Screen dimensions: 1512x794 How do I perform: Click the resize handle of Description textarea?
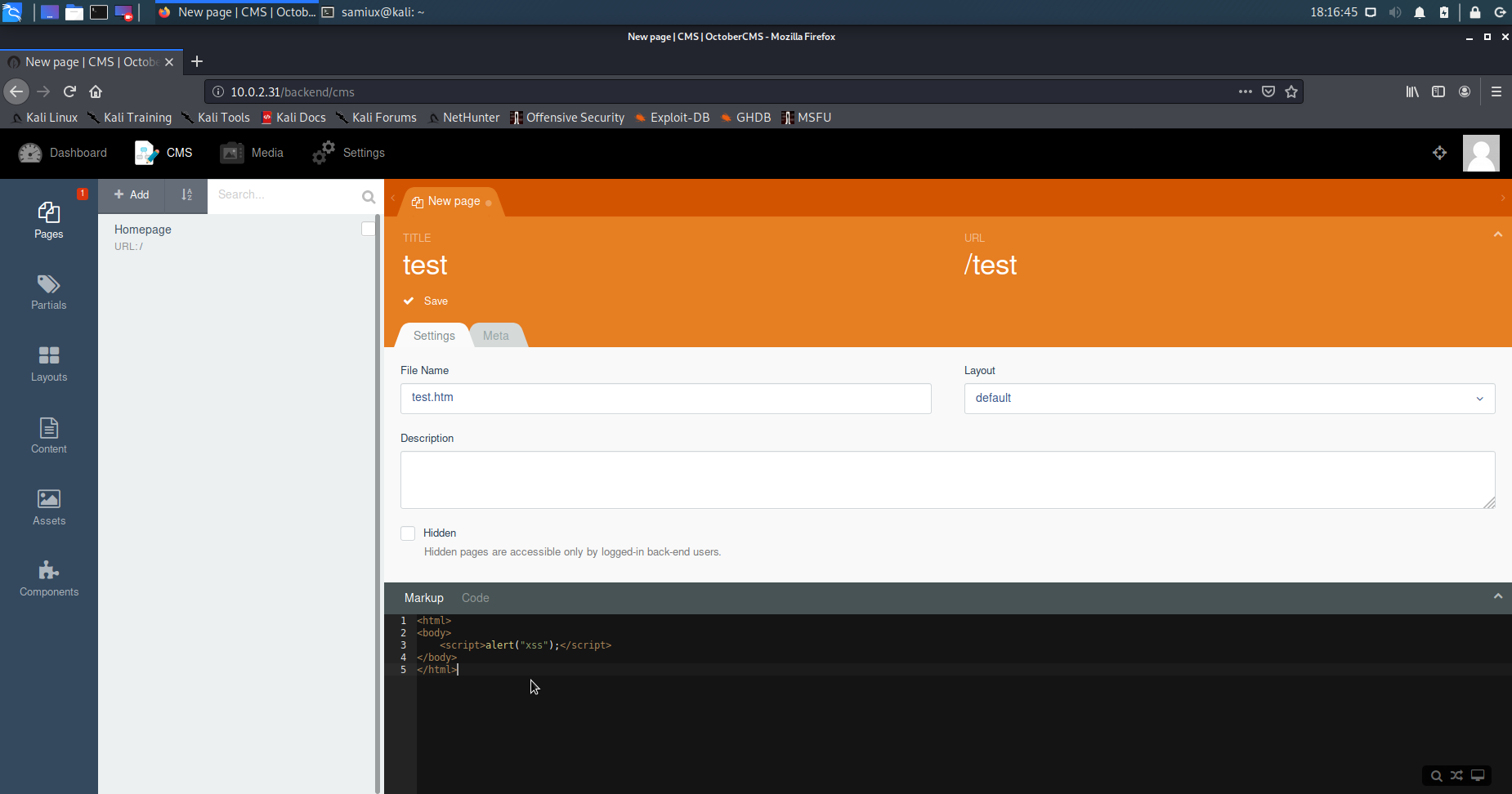click(x=1489, y=502)
